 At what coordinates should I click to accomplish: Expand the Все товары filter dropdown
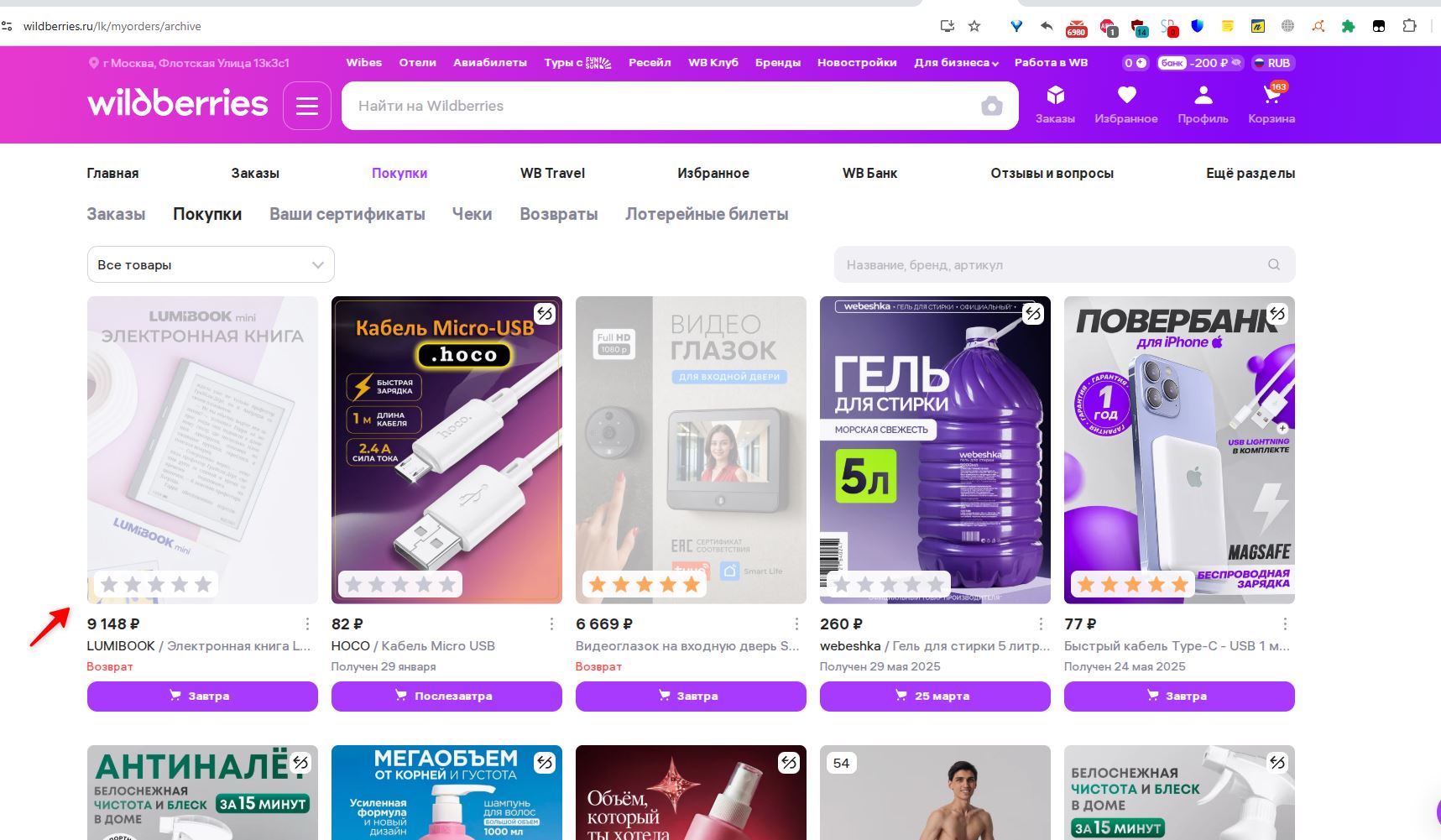(211, 264)
